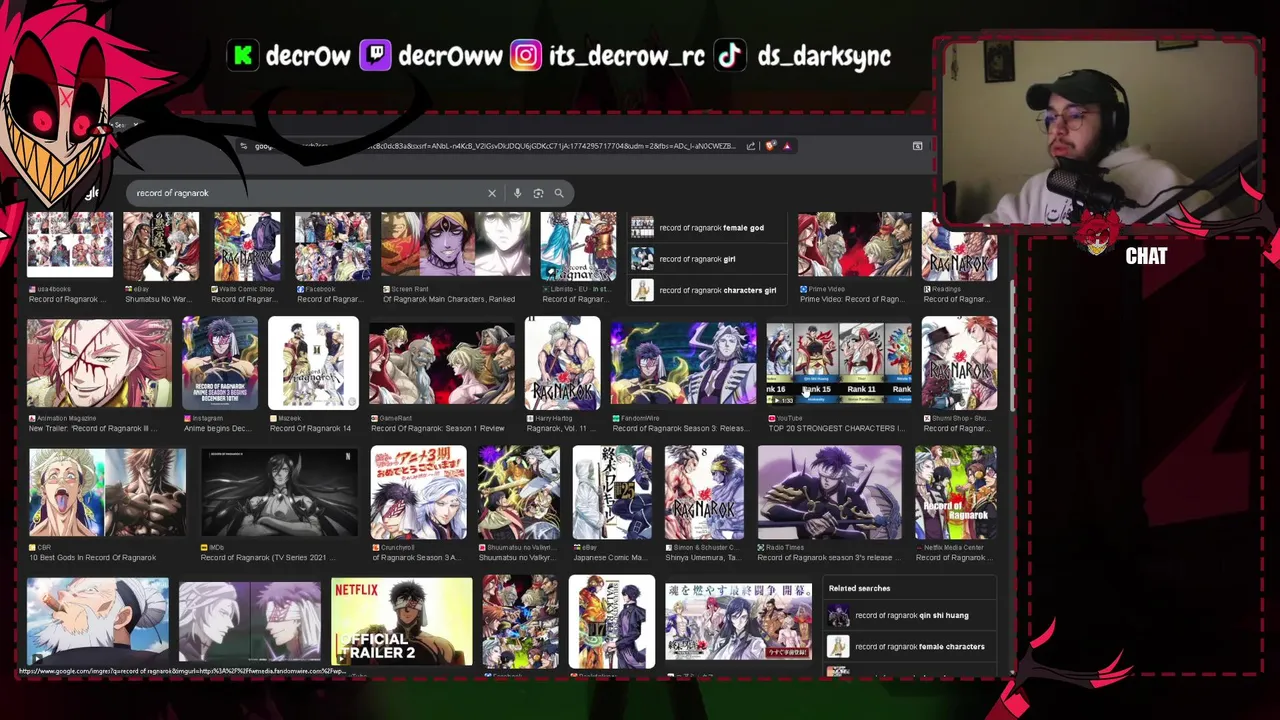Click the share icon in address bar
This screenshot has width=1280, height=720.
click(751, 146)
